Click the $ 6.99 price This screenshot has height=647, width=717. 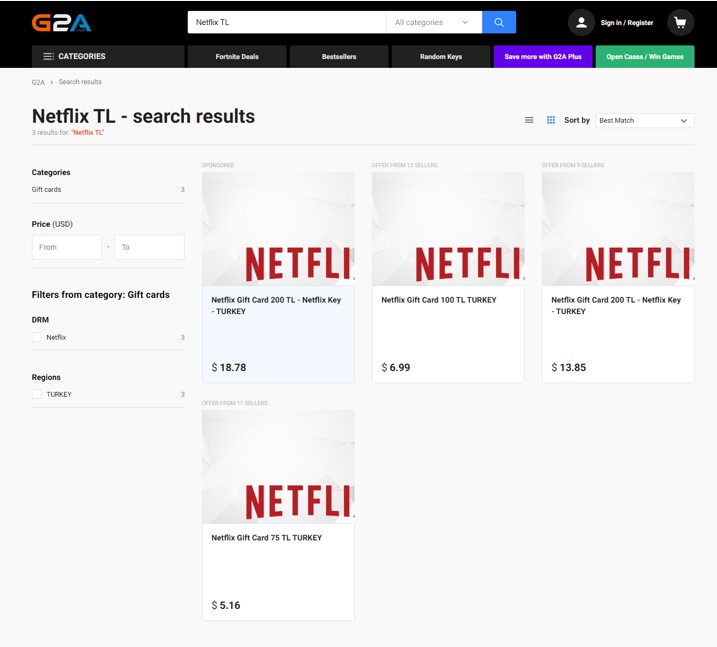coord(396,367)
